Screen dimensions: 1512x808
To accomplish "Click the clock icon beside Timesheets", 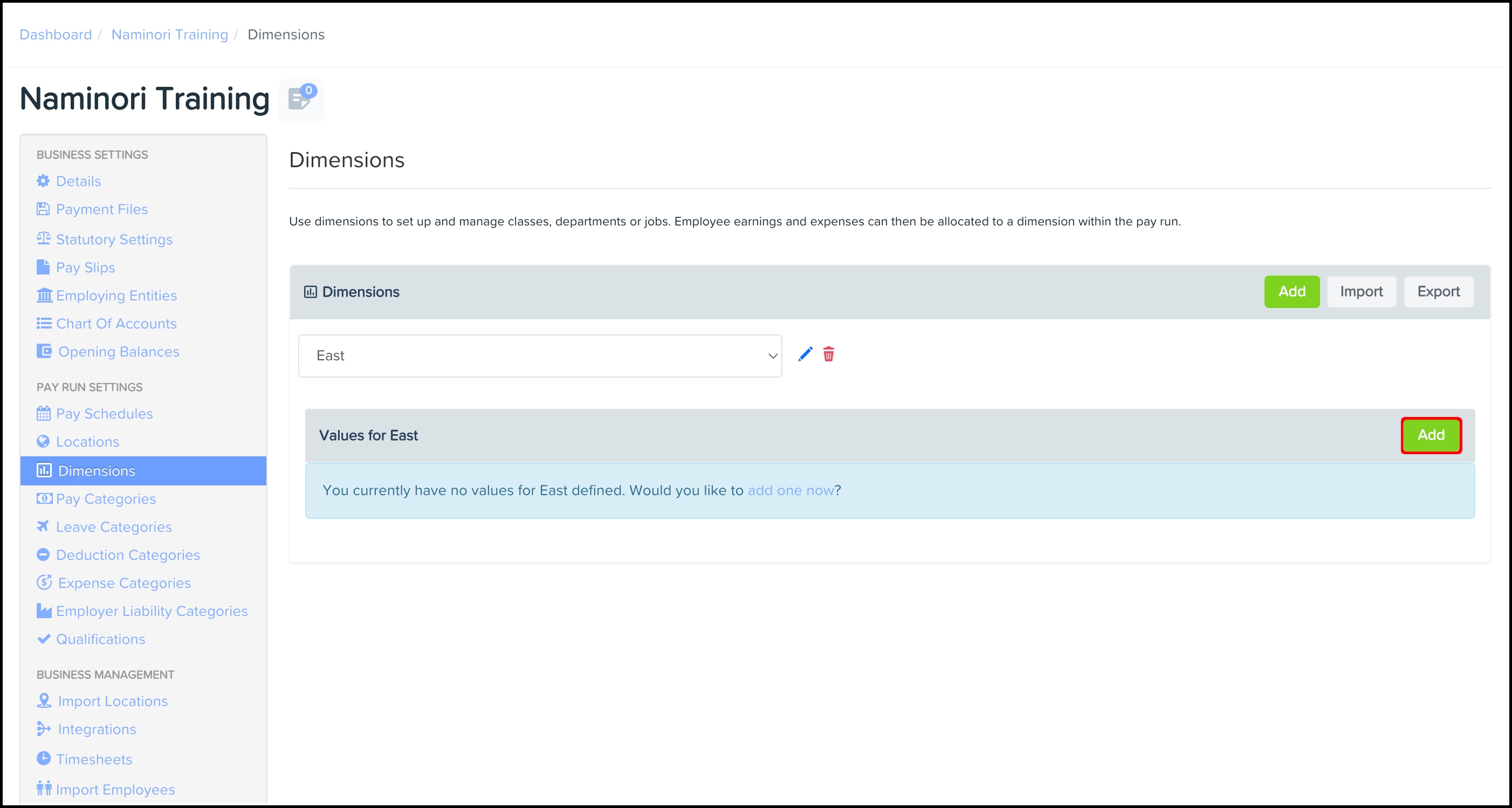I will [x=44, y=758].
